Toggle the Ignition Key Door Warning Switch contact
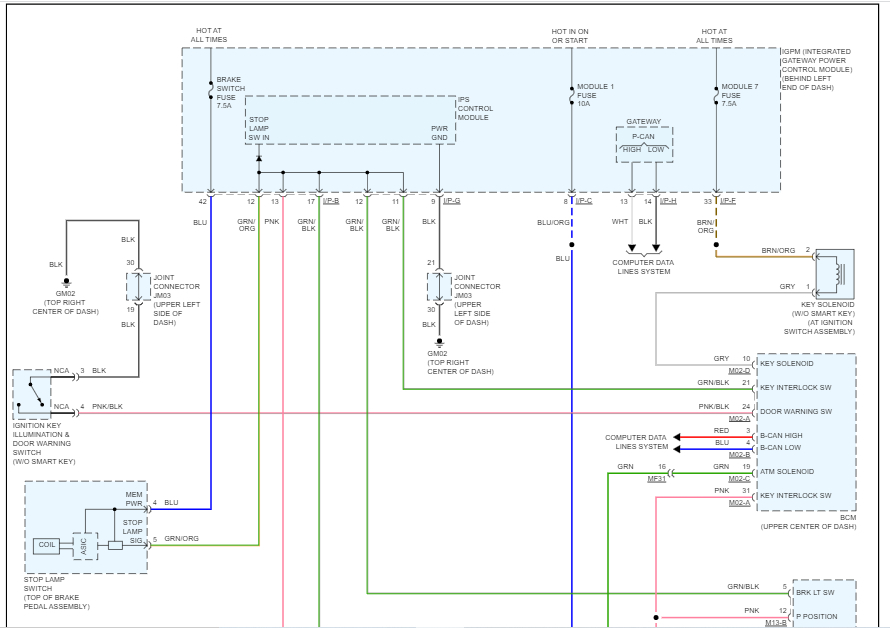This screenshot has width=890, height=628. [36, 393]
